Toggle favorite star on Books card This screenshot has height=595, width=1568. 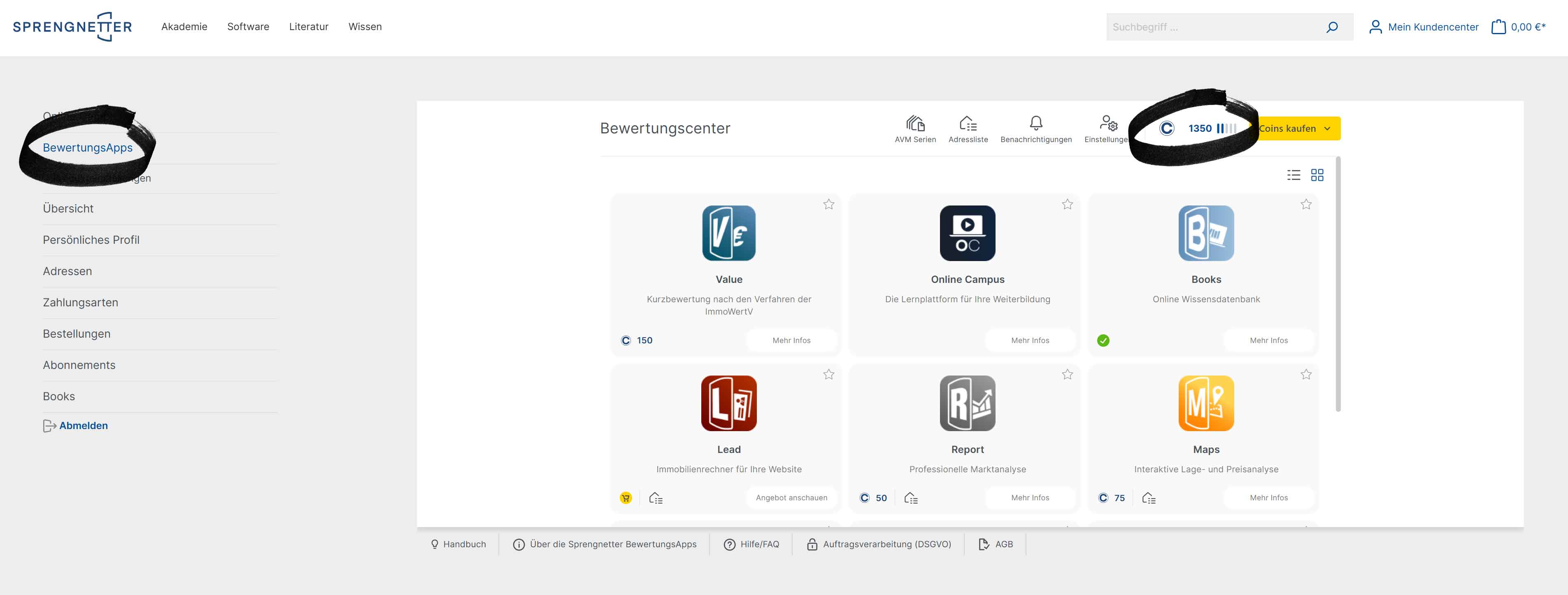coord(1306,205)
